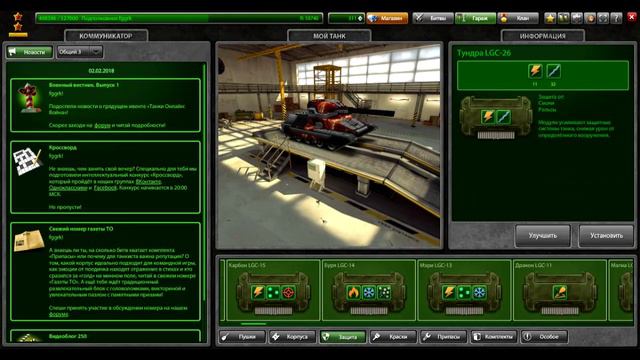
Task: Open the ВКонтакте link in Кроссворд news
Action: (148, 181)
